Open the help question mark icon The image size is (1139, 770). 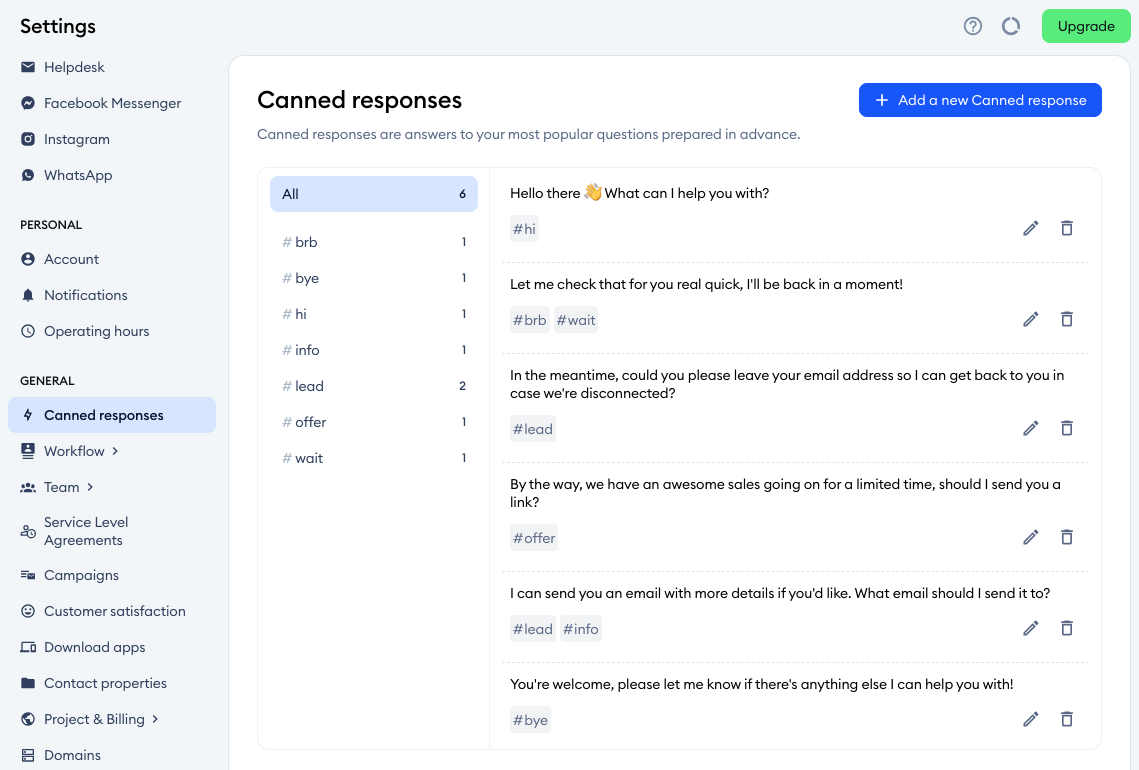[x=972, y=26]
